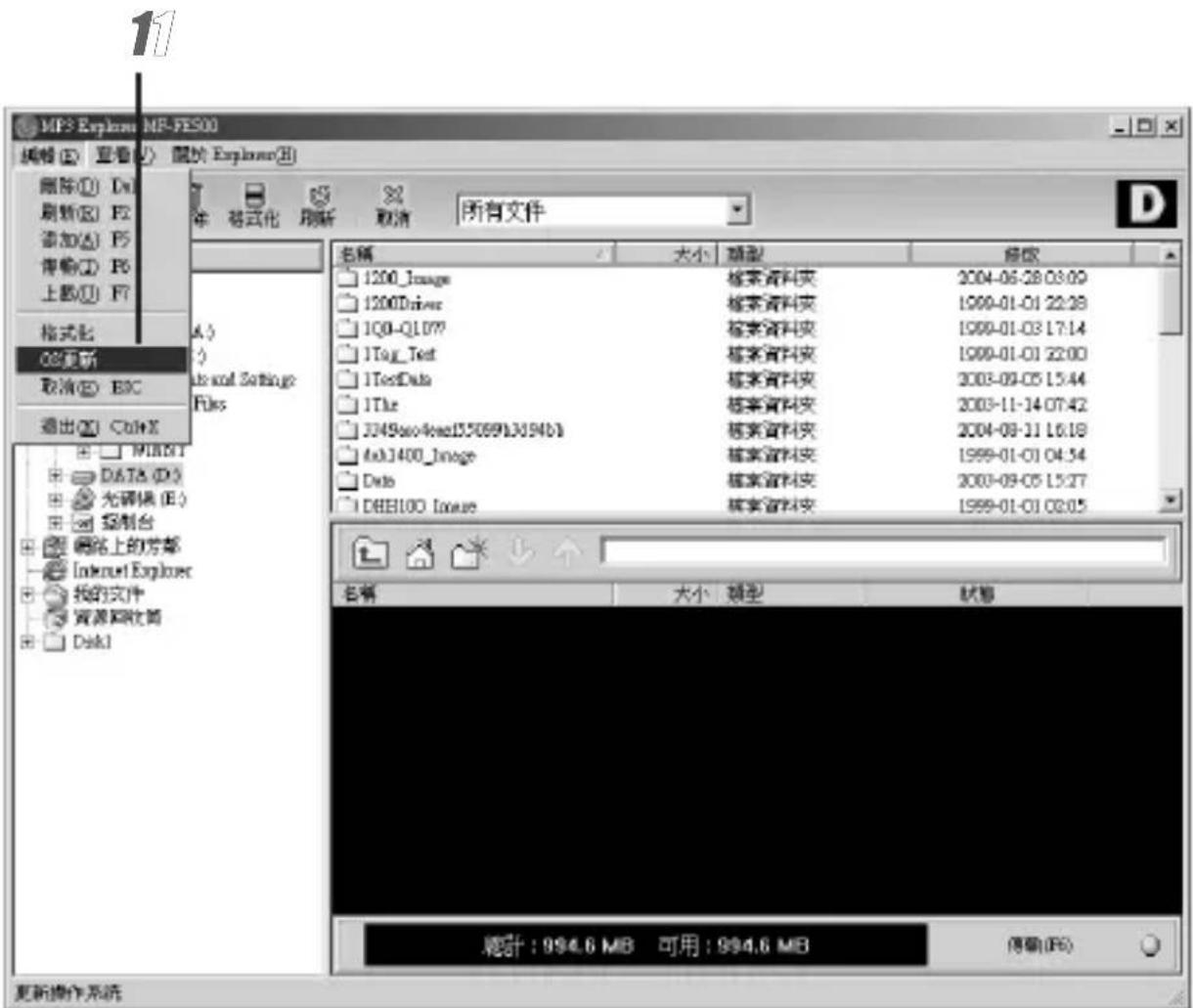Image resolution: width=1193 pixels, height=1008 pixels.
Task: Go up one folder in device pane
Action: pyautogui.click(x=371, y=553)
